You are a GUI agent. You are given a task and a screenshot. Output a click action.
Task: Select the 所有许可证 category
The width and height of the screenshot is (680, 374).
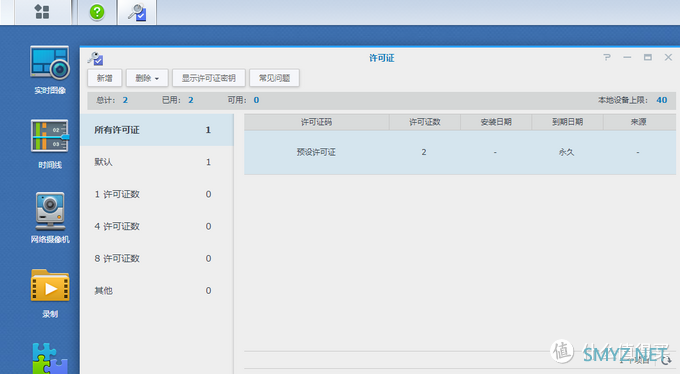[157, 130]
